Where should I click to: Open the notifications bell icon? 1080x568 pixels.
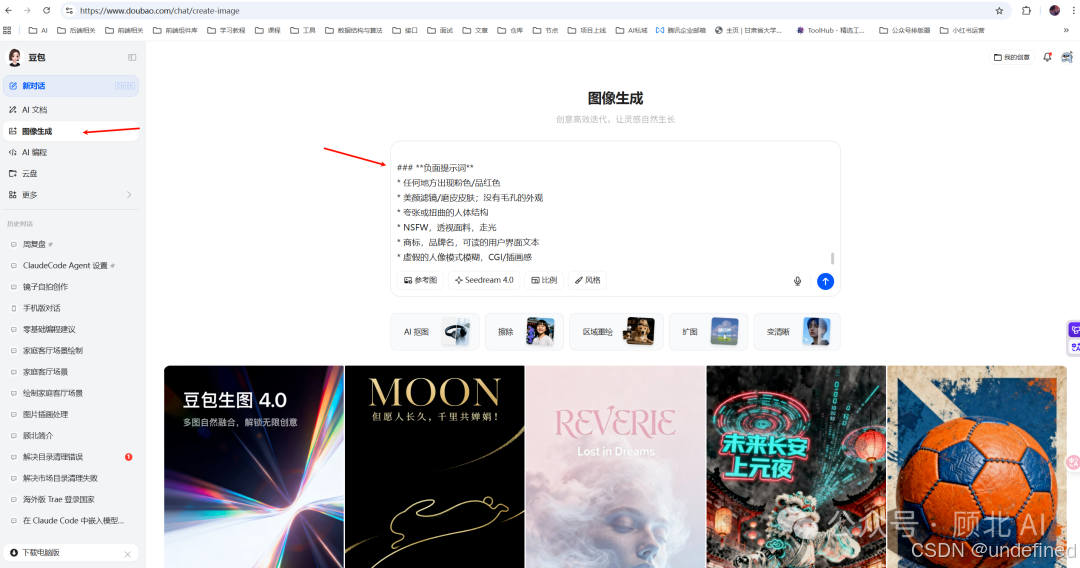tap(1047, 57)
